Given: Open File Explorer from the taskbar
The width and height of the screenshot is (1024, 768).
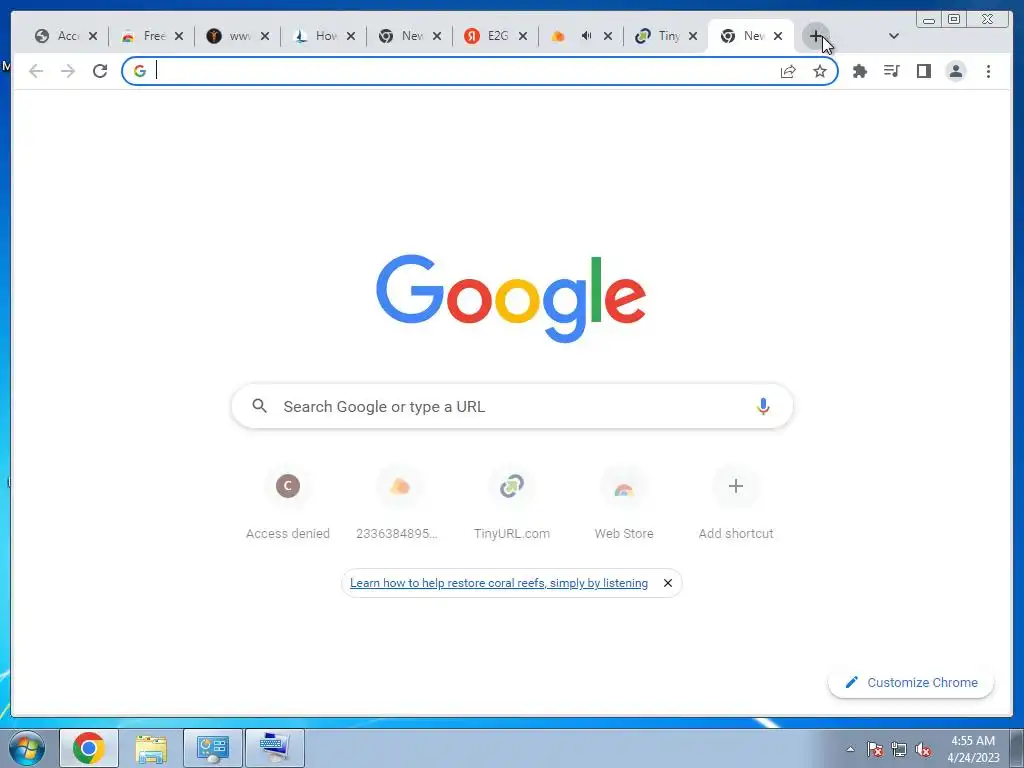Looking at the screenshot, I should coord(151,748).
